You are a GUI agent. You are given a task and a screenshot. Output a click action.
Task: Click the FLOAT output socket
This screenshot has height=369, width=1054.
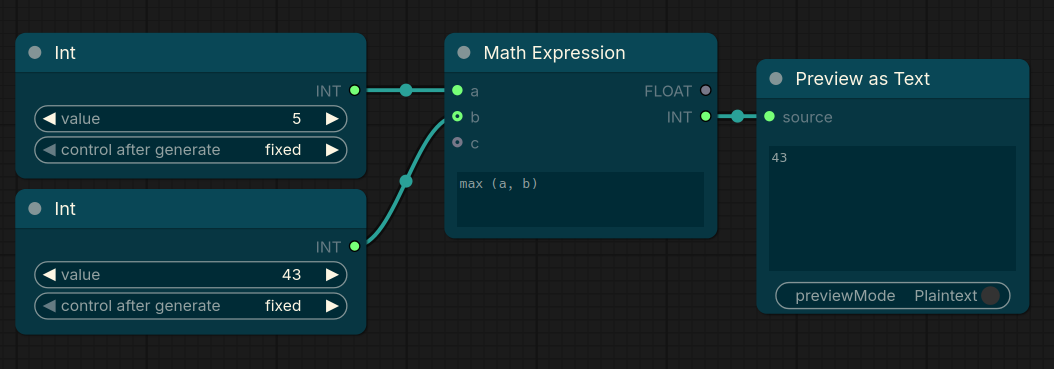pyautogui.click(x=705, y=90)
